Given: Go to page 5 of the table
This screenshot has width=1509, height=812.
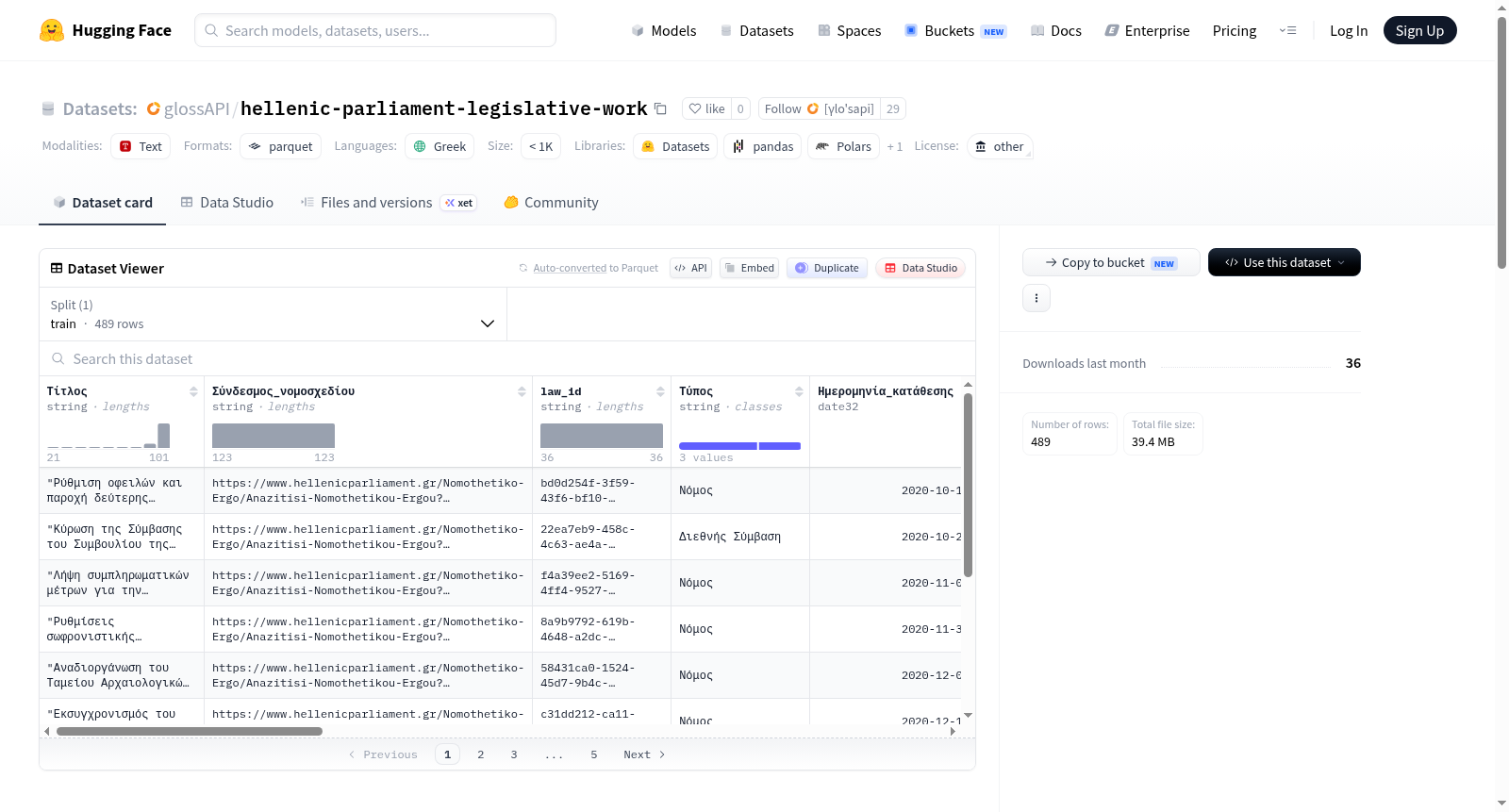Looking at the screenshot, I should (594, 754).
